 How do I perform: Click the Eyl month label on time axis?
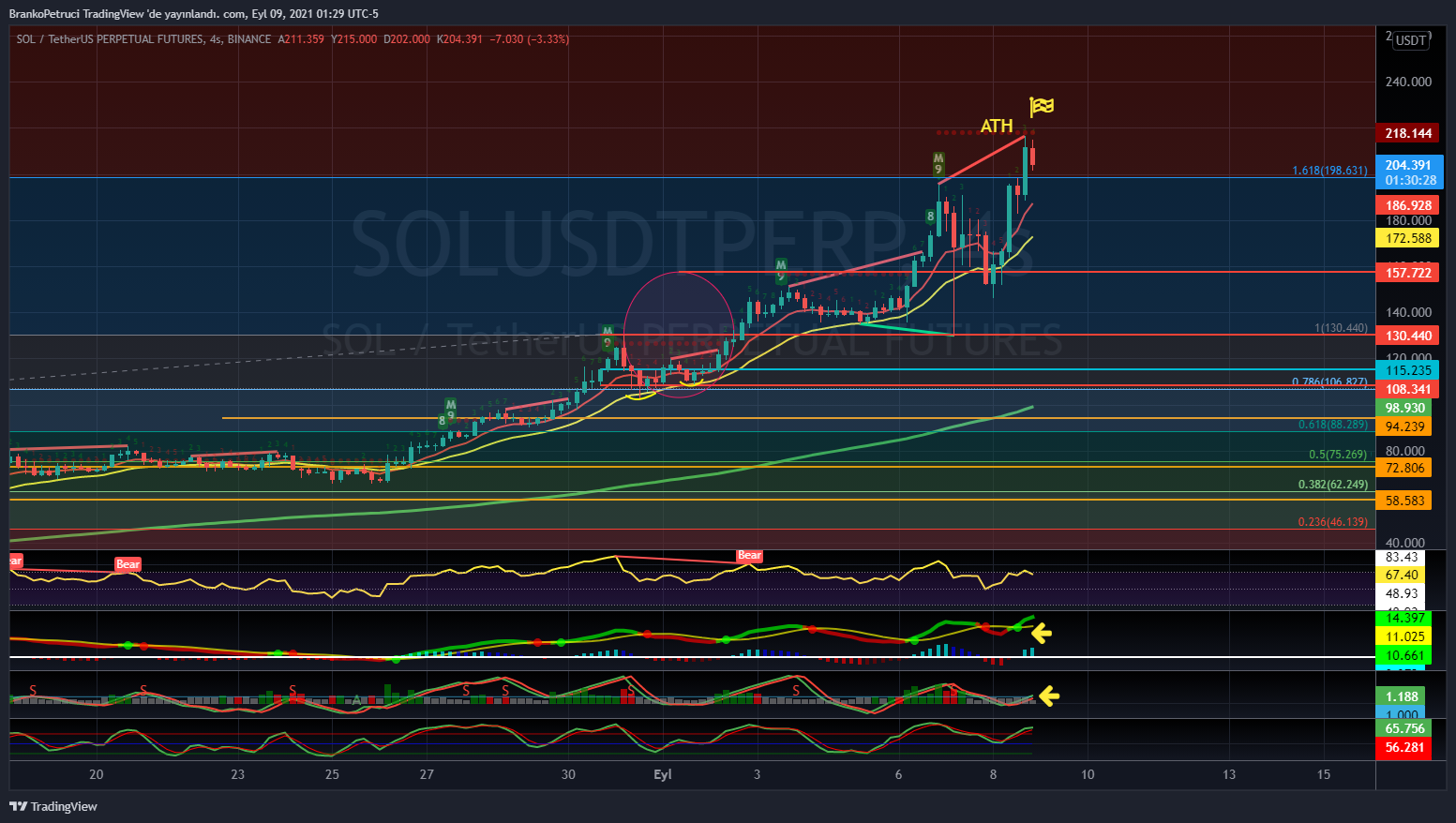663,774
